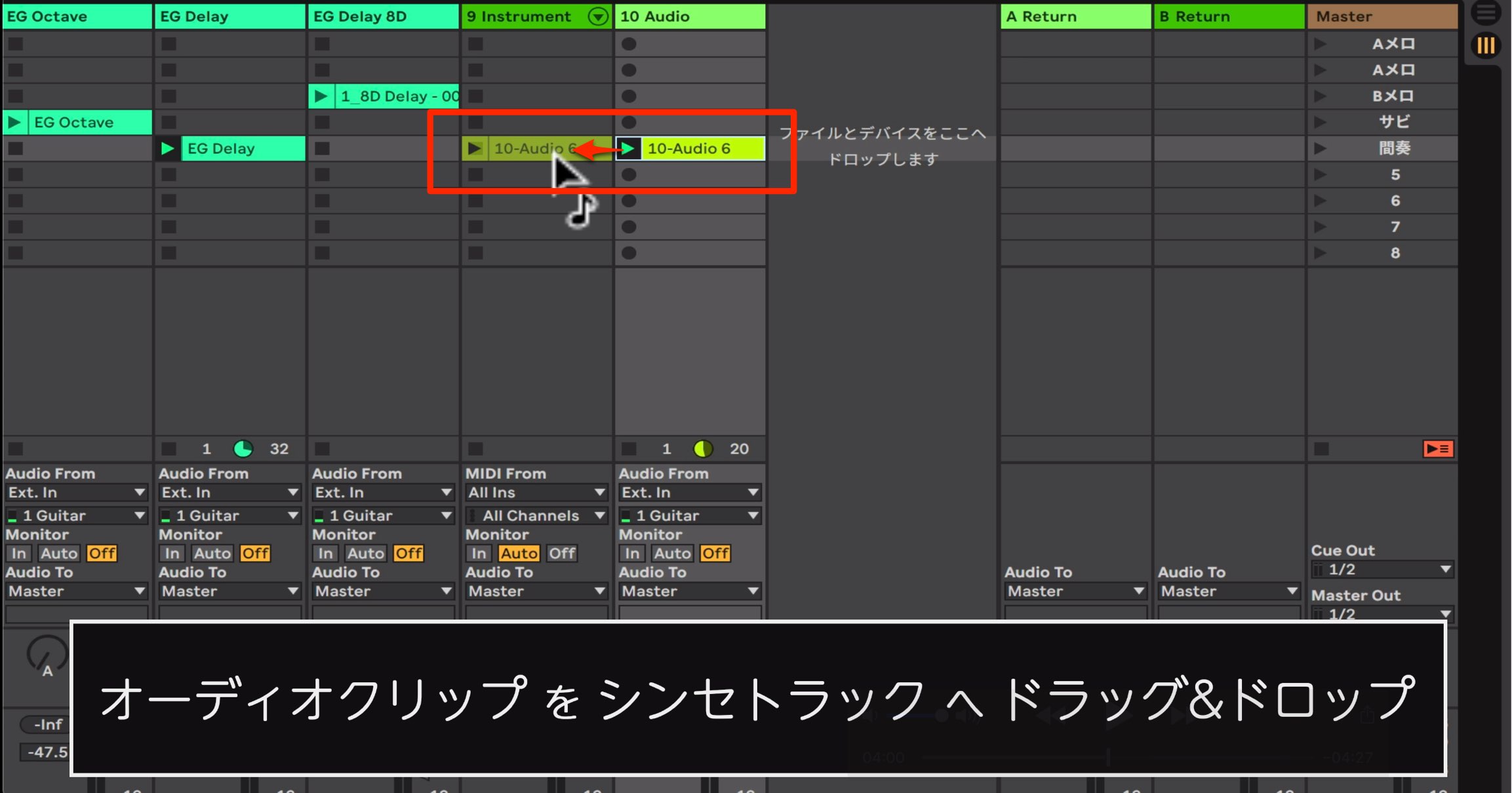Select the 1_8D Delay clip name
The image size is (1512, 793).
[x=399, y=96]
